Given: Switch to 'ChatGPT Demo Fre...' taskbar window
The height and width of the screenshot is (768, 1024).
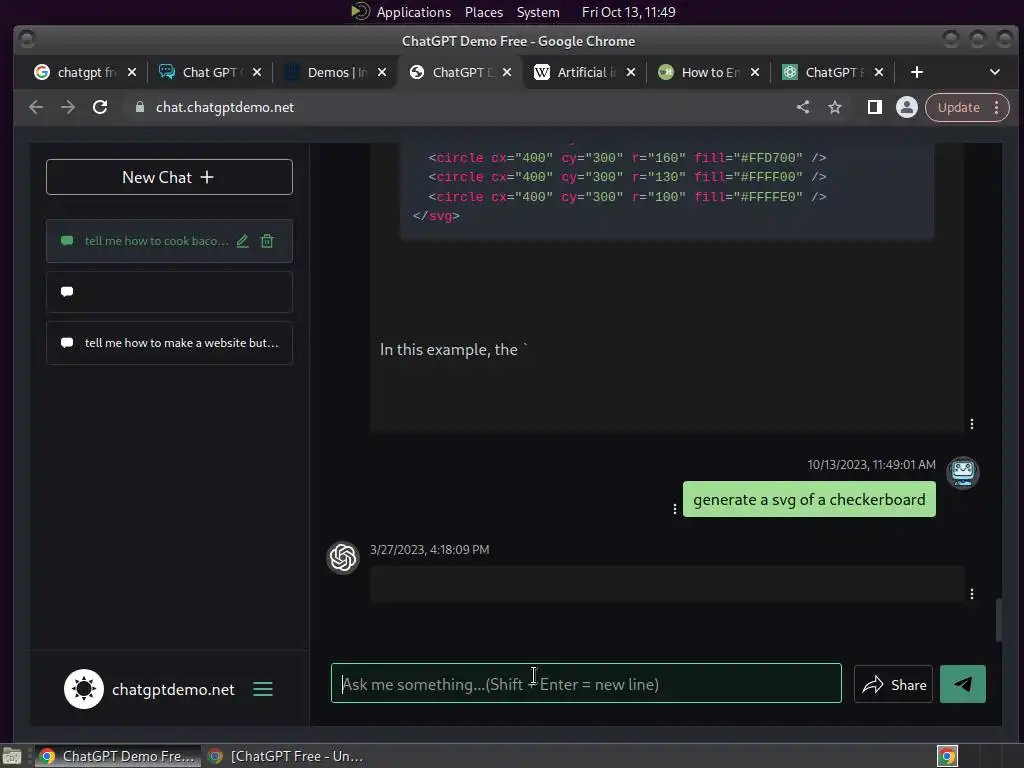Looking at the screenshot, I should (117, 756).
